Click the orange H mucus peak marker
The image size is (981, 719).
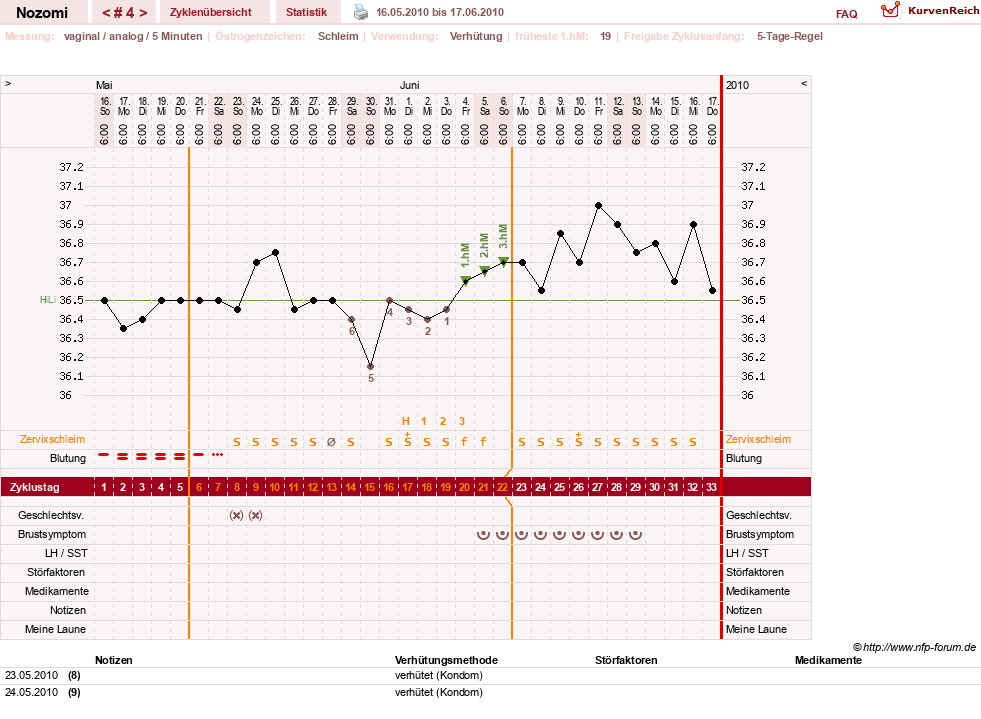pos(405,421)
